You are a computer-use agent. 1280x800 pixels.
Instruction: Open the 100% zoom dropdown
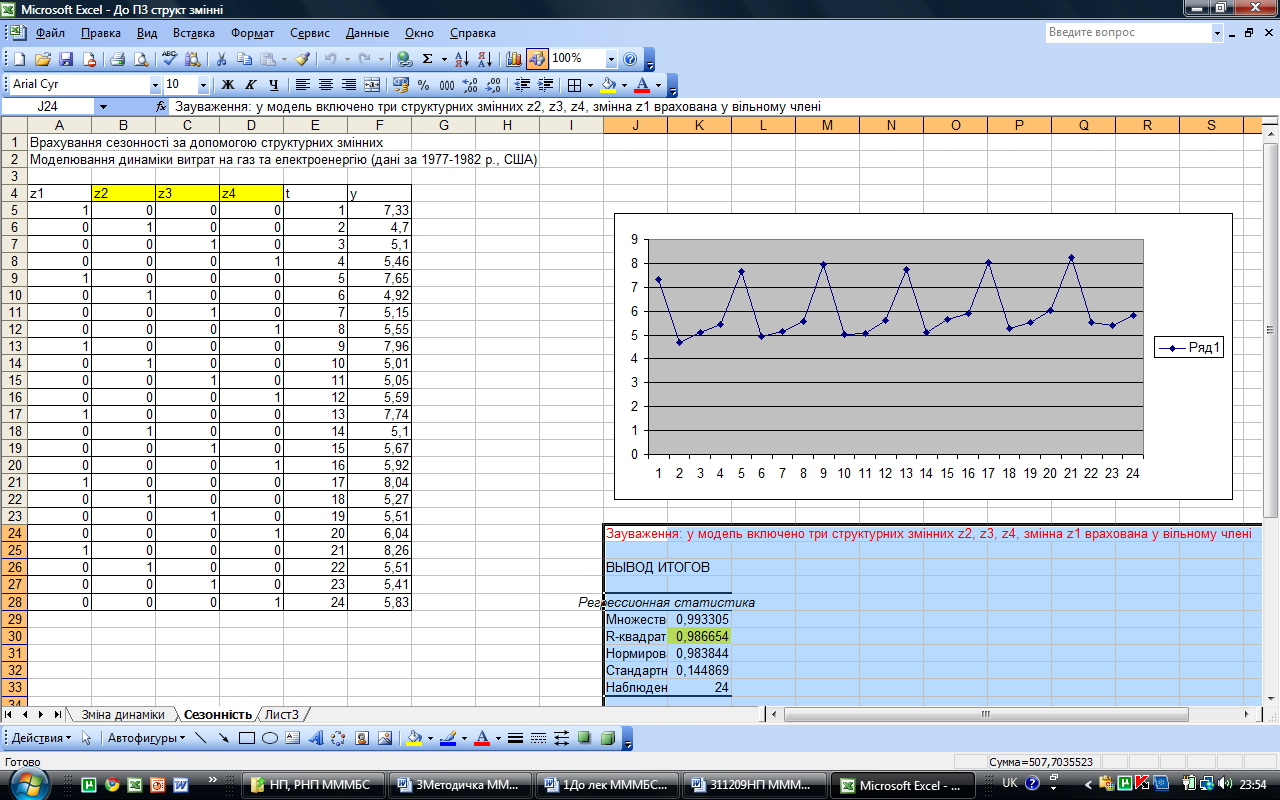click(x=610, y=59)
